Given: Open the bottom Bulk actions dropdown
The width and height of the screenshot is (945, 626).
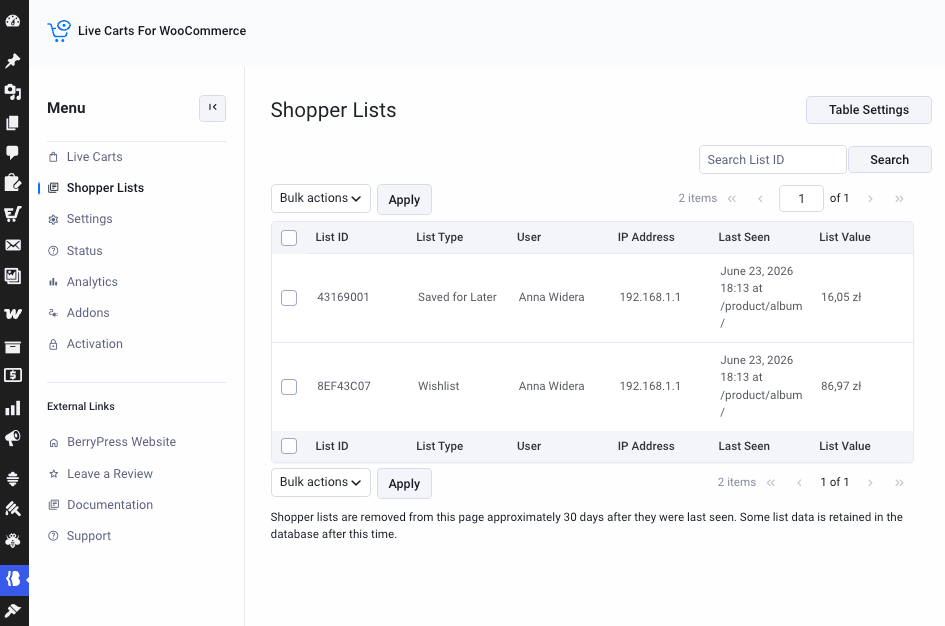Looking at the screenshot, I should pos(321,482).
